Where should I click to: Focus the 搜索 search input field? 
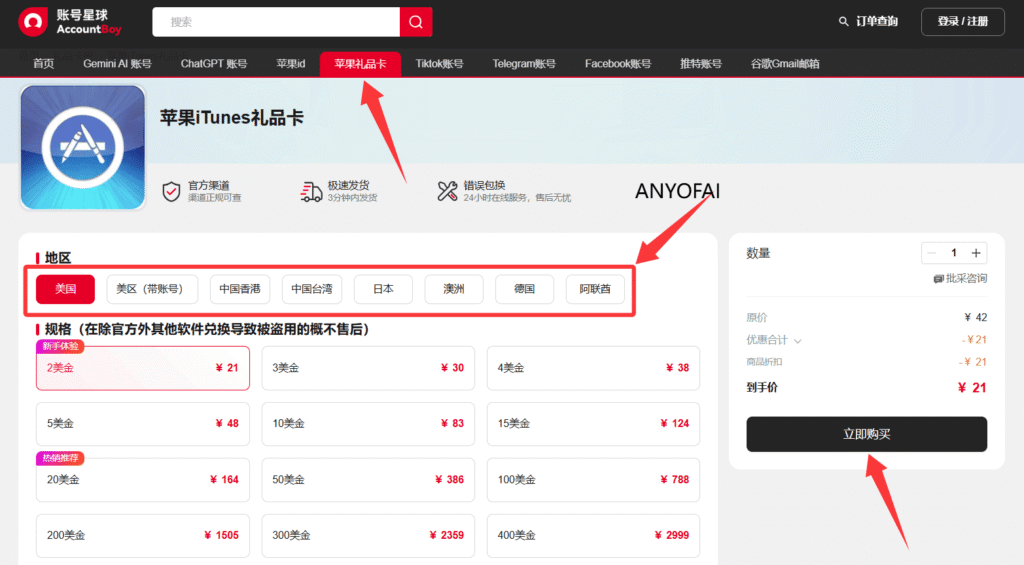click(276, 22)
